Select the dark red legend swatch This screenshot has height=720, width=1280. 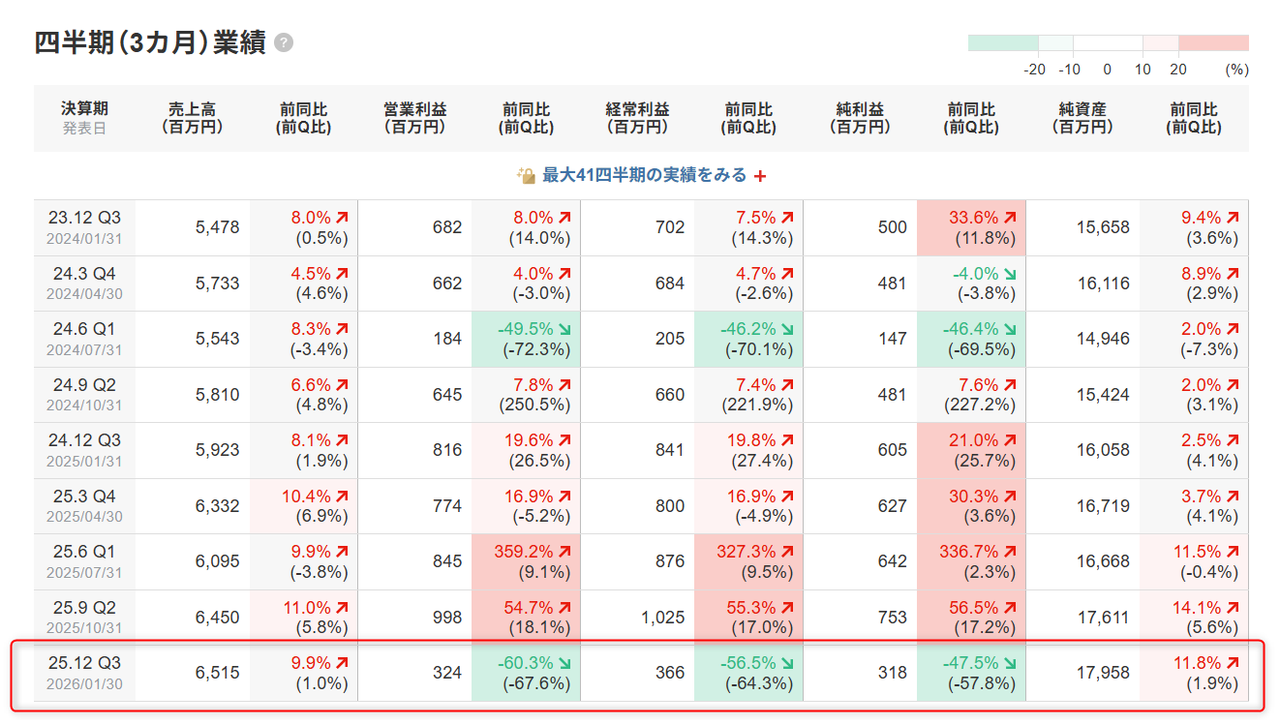point(1213,43)
